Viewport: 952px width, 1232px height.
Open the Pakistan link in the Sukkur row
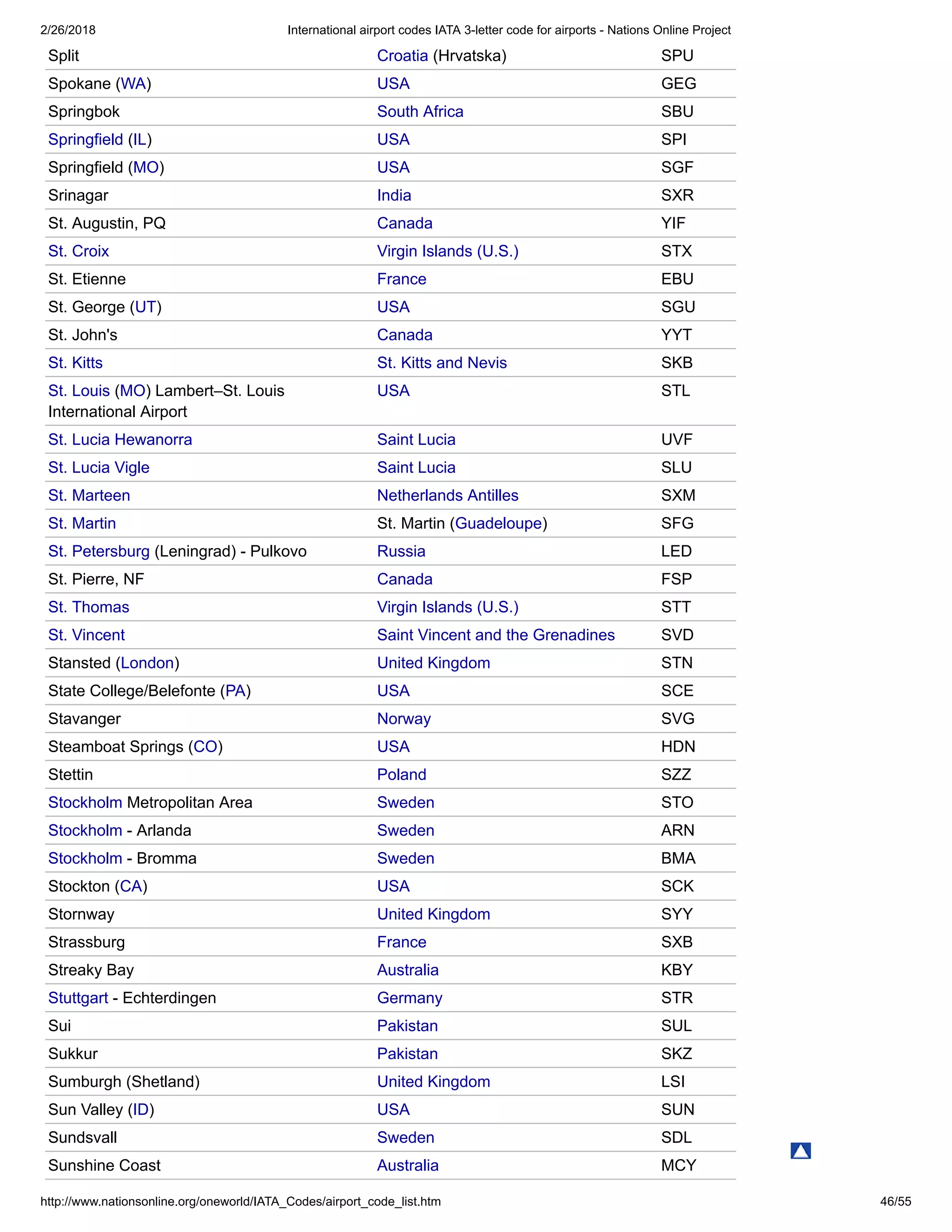pyautogui.click(x=407, y=1054)
